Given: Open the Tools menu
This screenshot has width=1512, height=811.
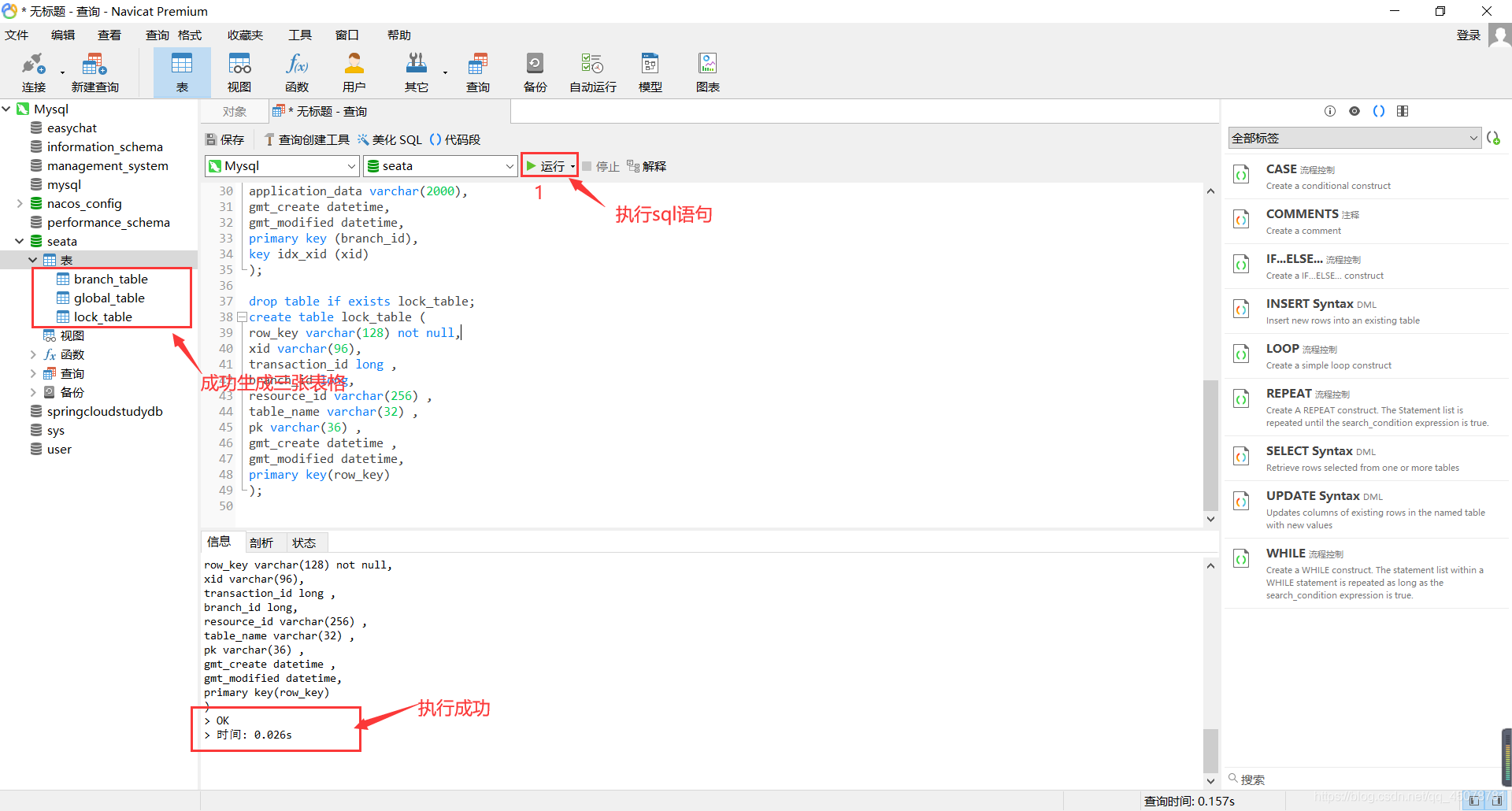Looking at the screenshot, I should 300,35.
